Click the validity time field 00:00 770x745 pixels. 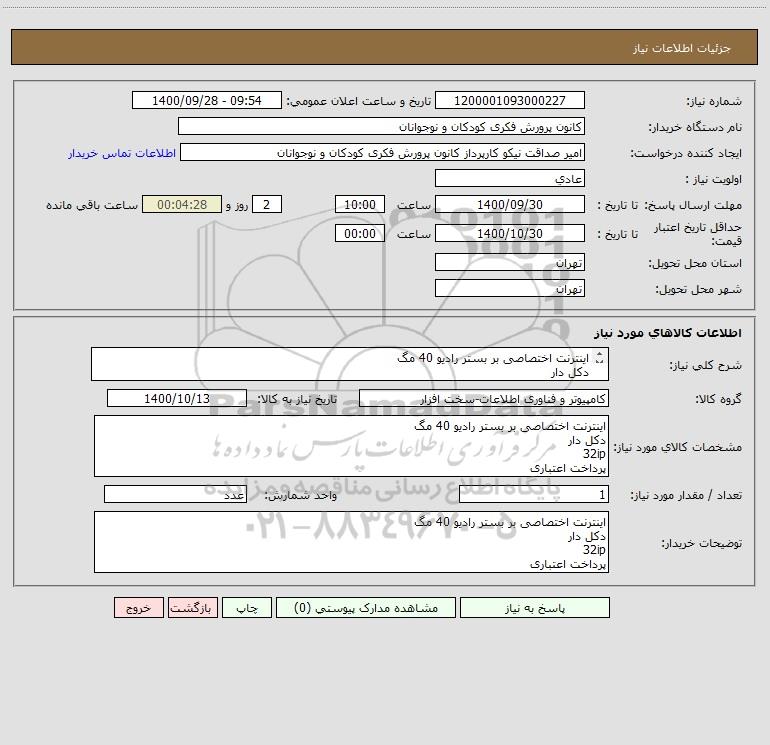(x=360, y=233)
